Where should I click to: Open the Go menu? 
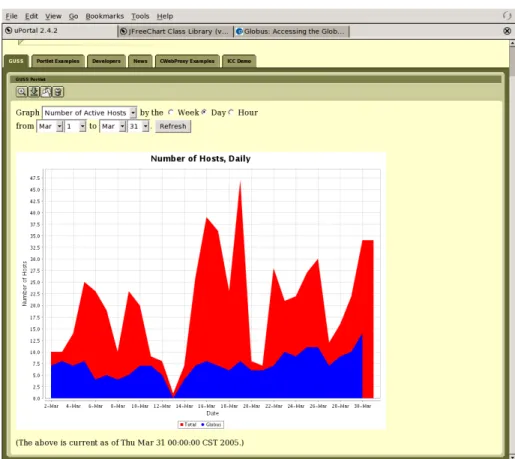73,16
